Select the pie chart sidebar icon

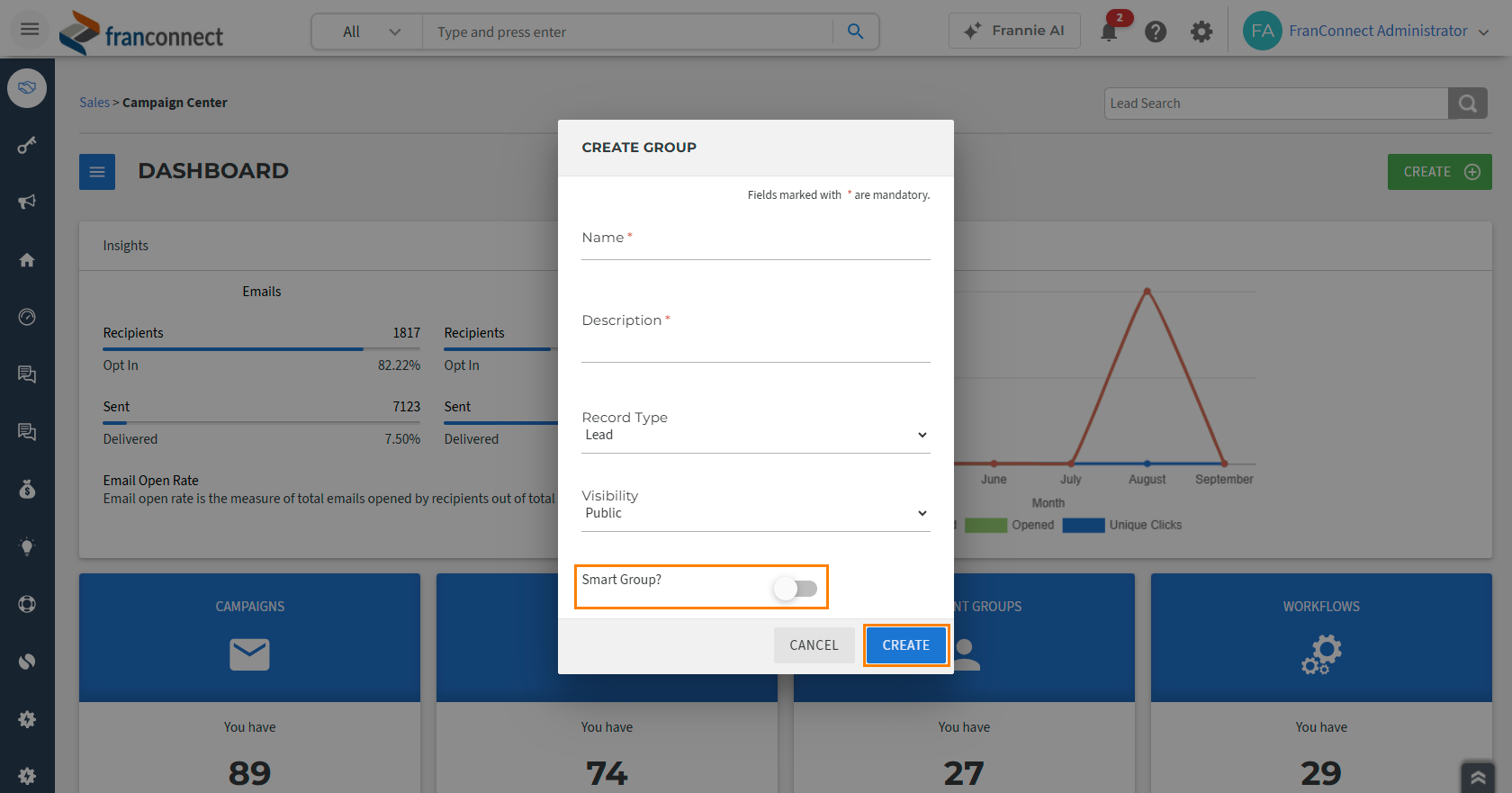(27, 662)
